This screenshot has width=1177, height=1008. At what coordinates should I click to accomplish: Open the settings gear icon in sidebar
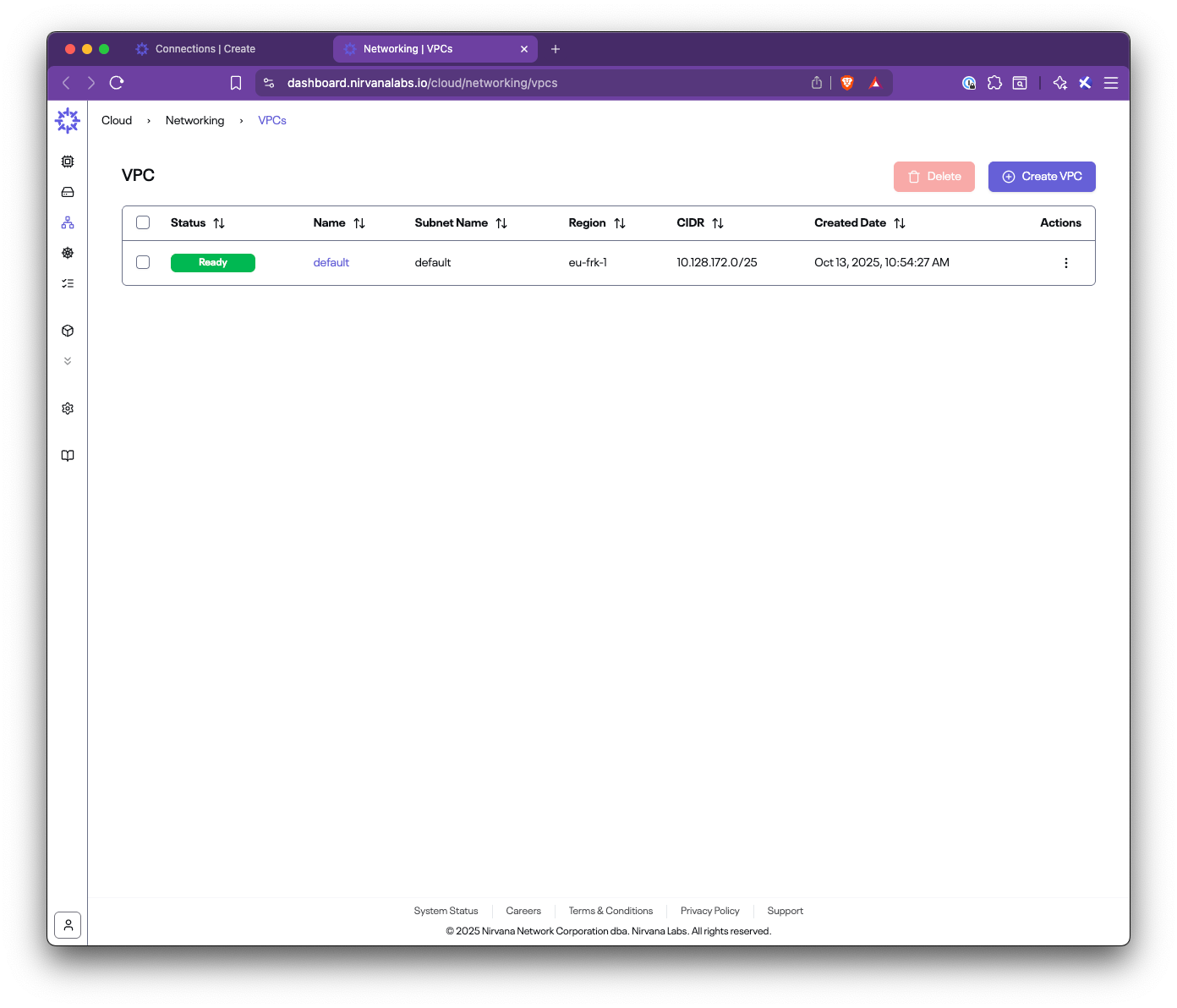pos(68,408)
